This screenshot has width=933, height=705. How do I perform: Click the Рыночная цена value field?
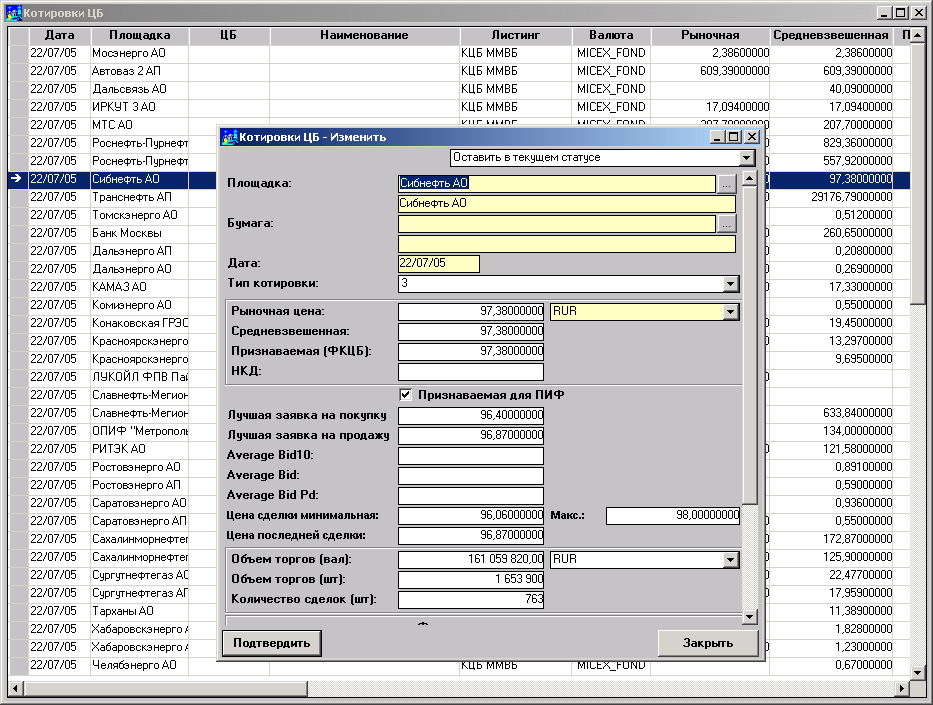click(x=471, y=311)
